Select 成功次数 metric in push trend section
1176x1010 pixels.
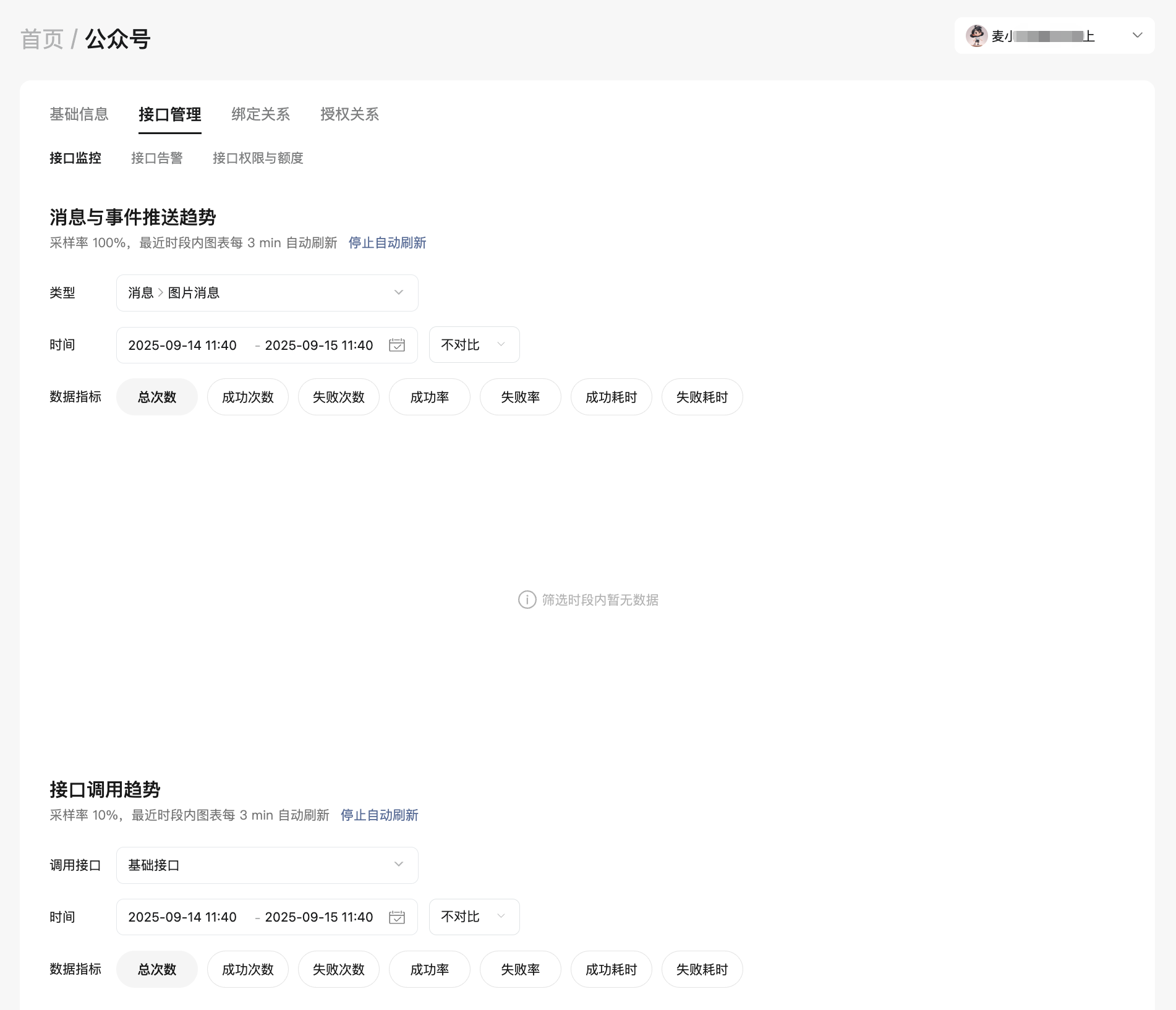click(247, 397)
